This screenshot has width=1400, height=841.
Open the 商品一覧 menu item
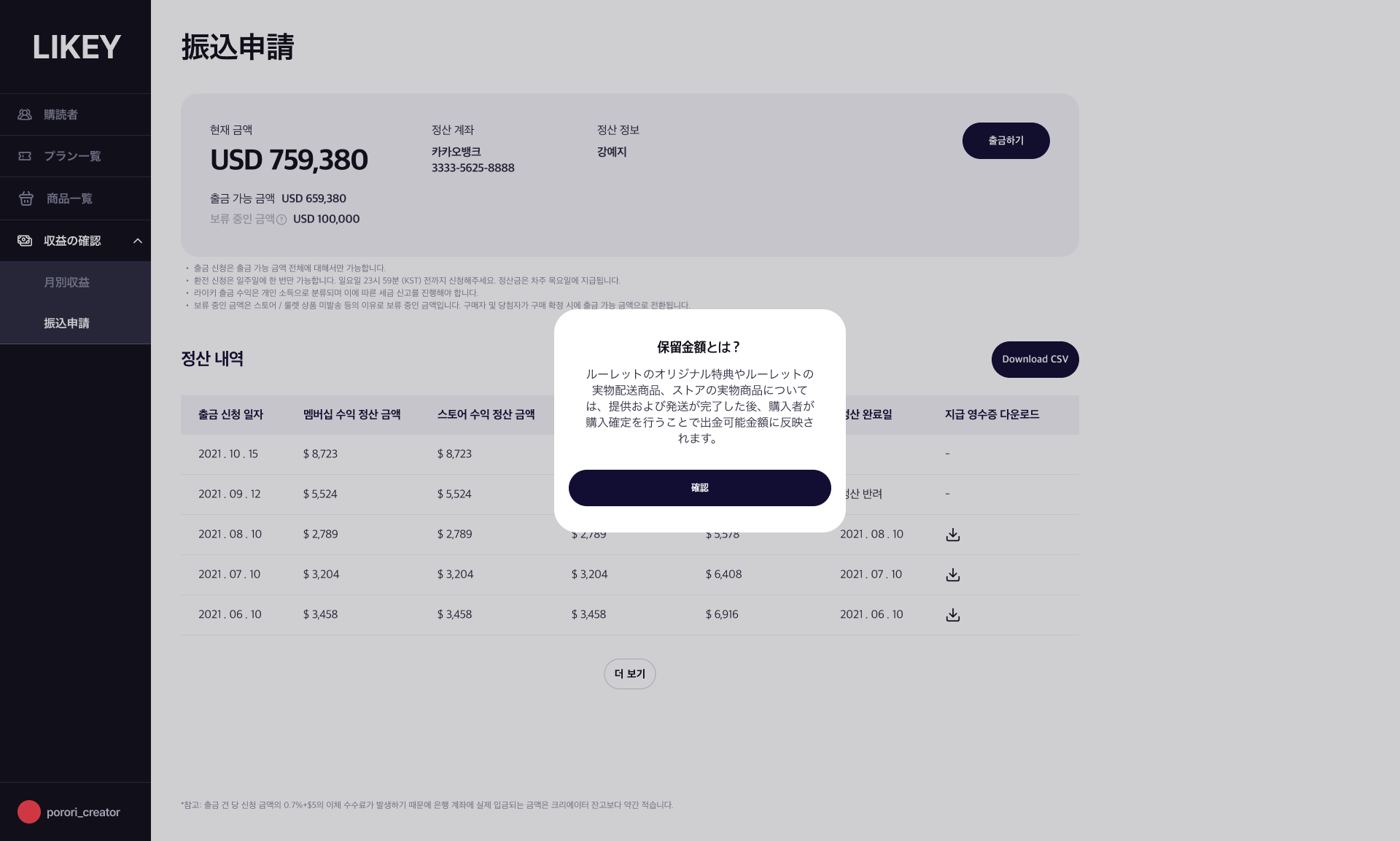click(69, 198)
